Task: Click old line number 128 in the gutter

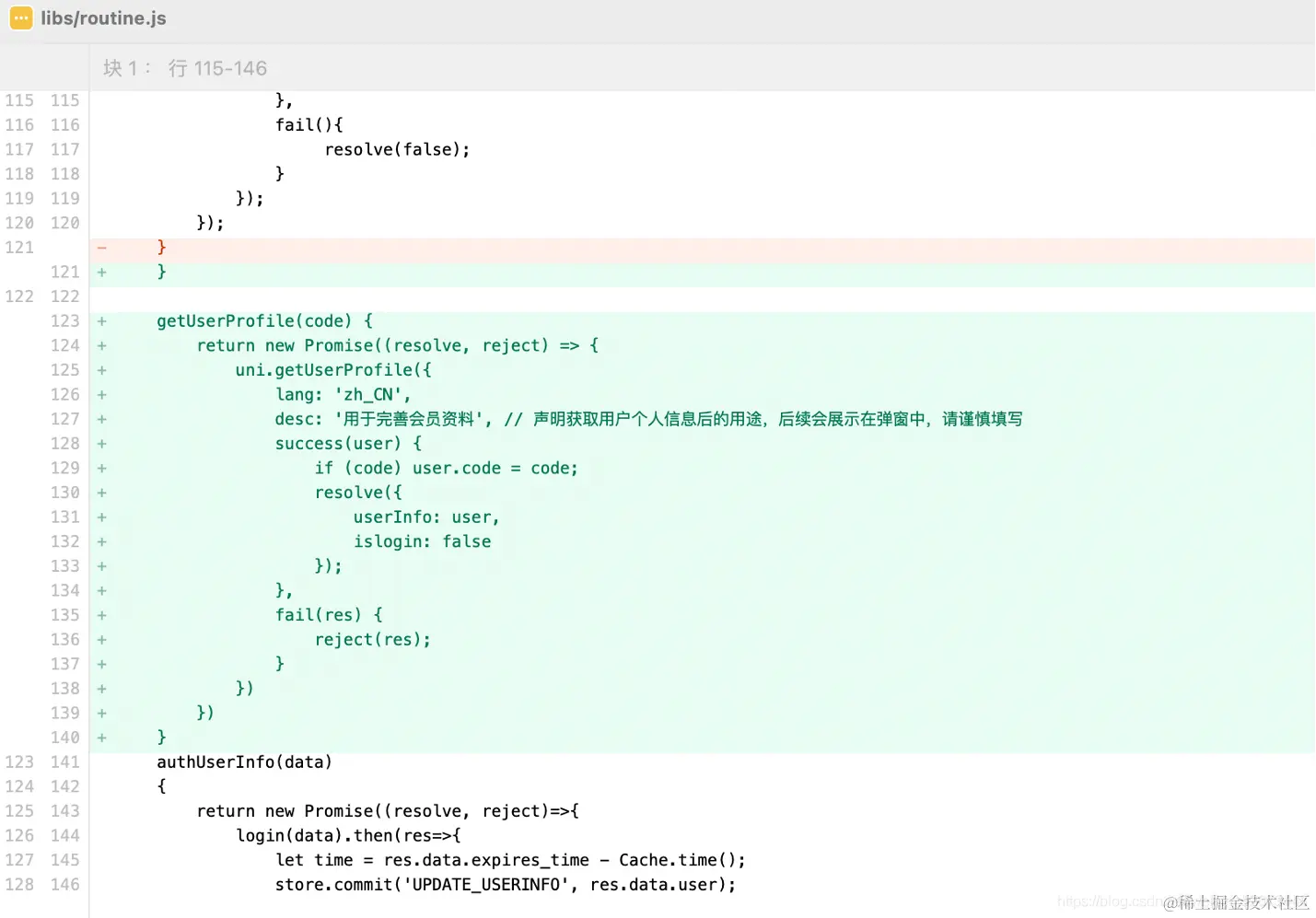Action: point(19,884)
